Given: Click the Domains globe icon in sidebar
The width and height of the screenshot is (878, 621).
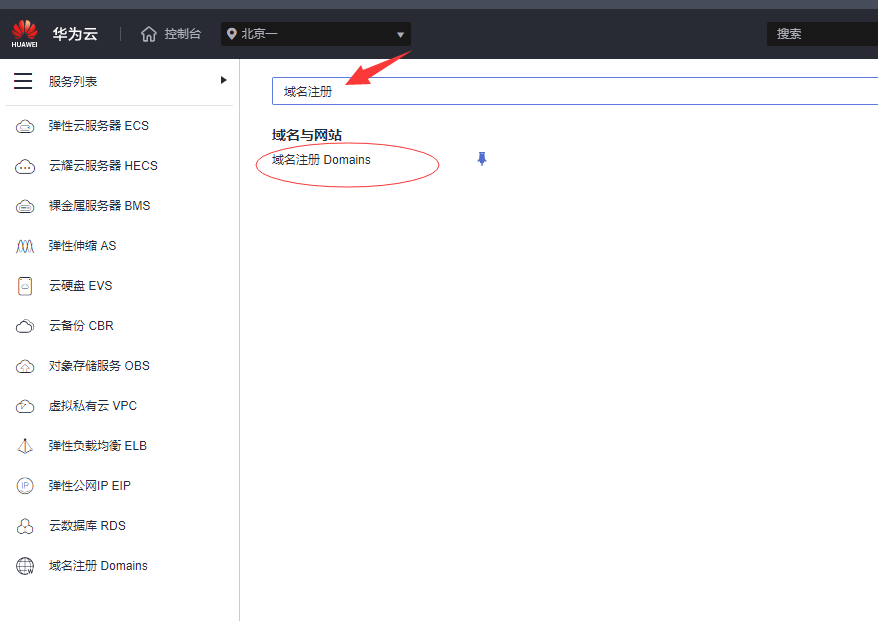Looking at the screenshot, I should click(x=25, y=566).
